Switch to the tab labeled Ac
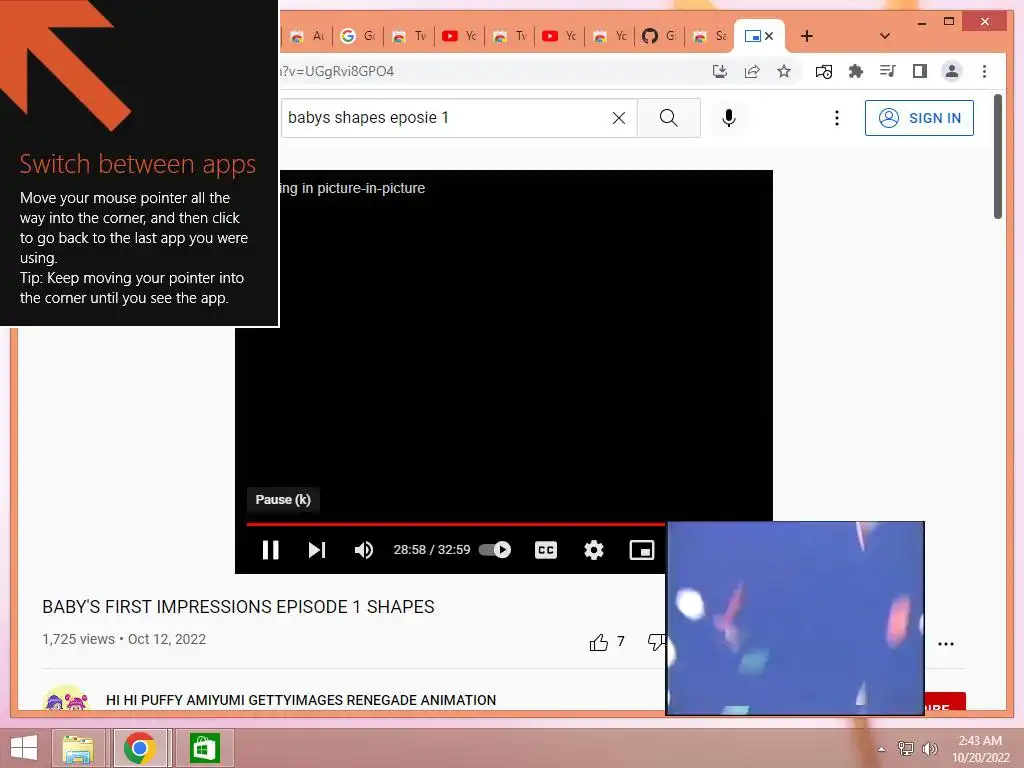The width and height of the screenshot is (1024, 768). coord(308,36)
